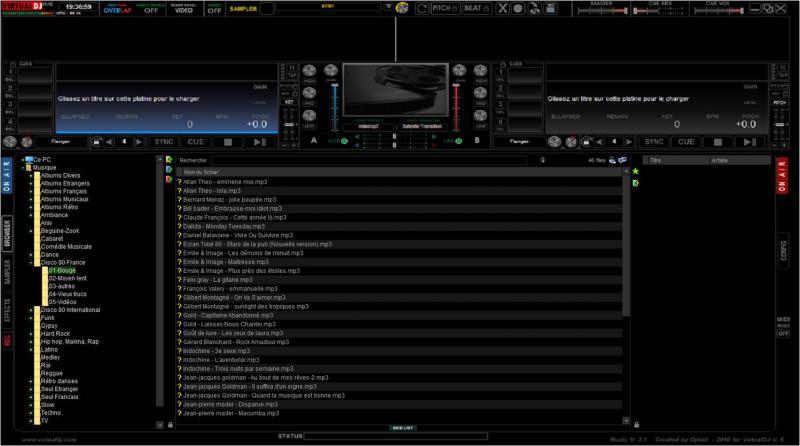Select the 02-Moyen lent folder
Viewport: 800px width, 446px height.
[x=67, y=278]
